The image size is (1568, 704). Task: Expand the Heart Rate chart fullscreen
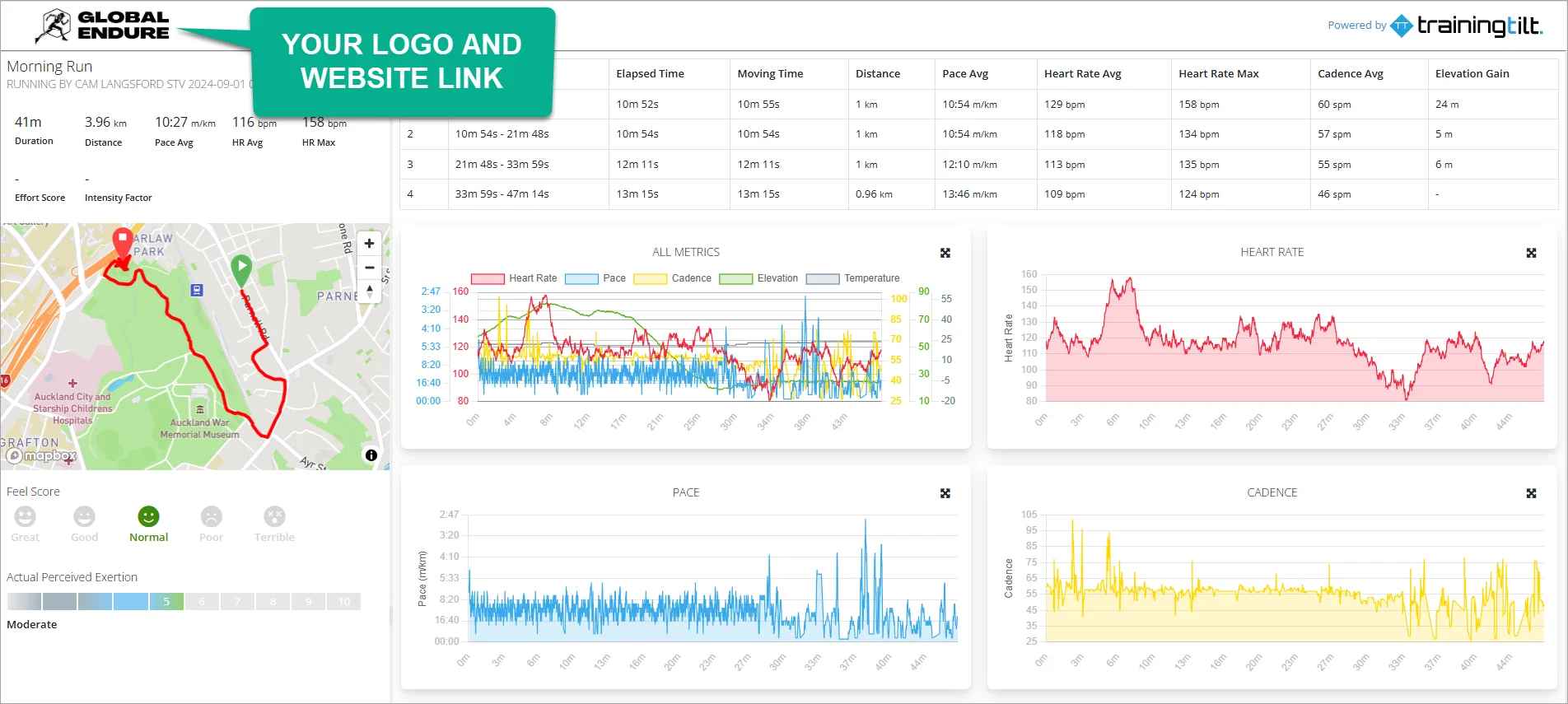tap(1531, 253)
